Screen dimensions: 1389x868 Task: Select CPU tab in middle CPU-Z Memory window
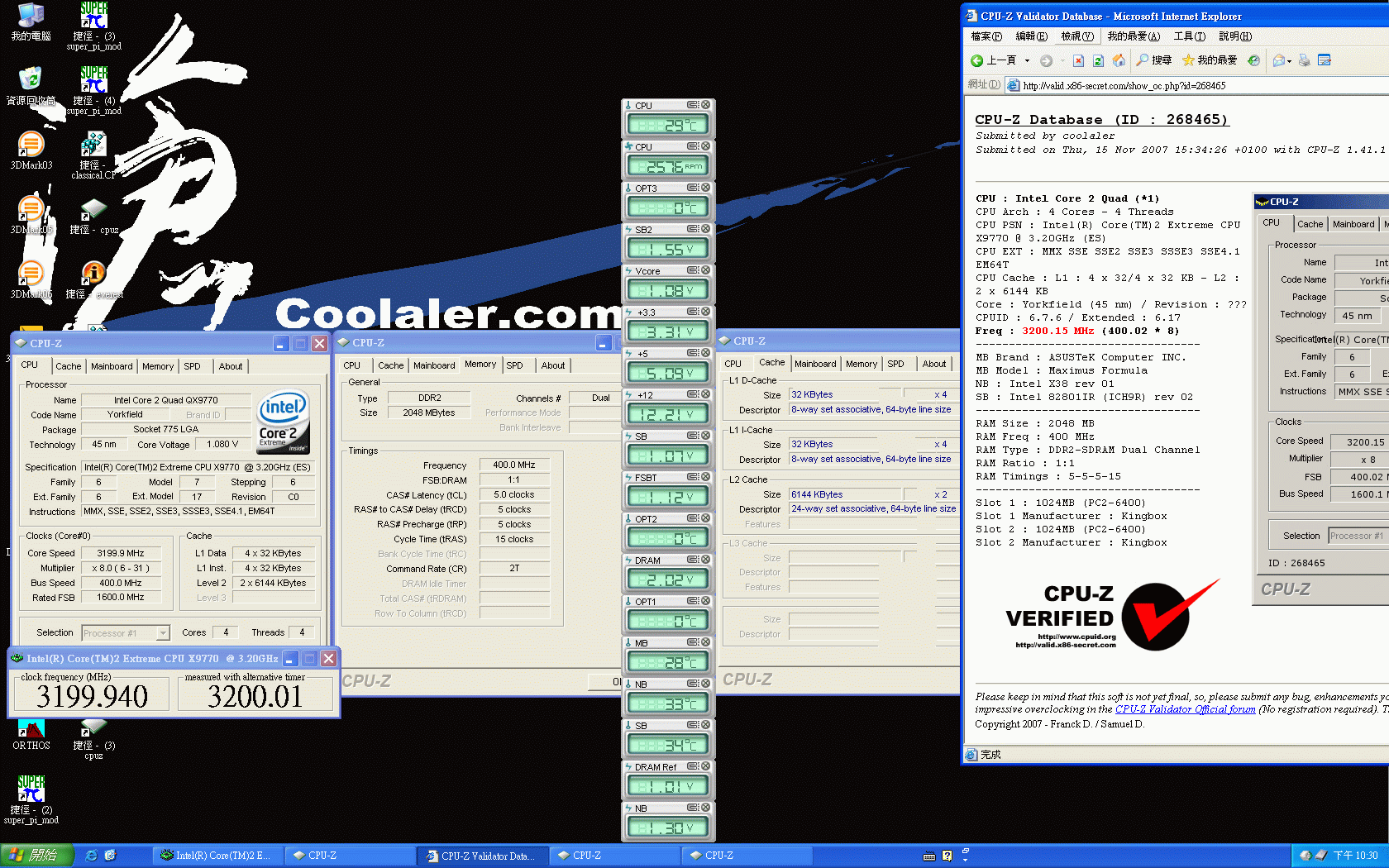tap(351, 365)
